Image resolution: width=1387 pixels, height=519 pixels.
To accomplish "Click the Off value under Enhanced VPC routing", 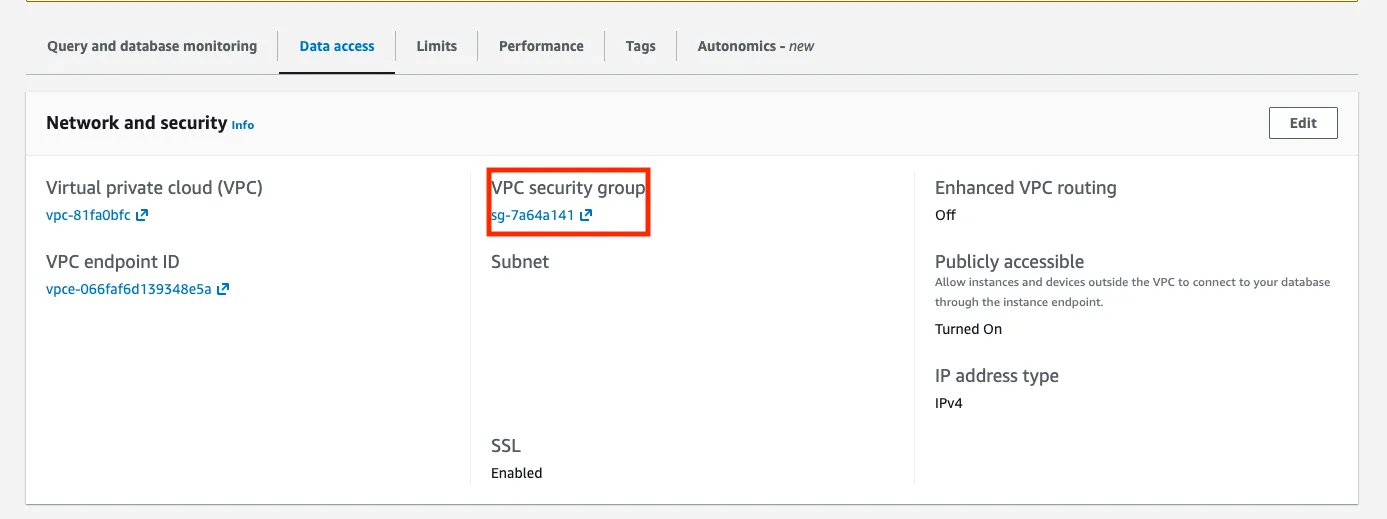I will [x=946, y=215].
